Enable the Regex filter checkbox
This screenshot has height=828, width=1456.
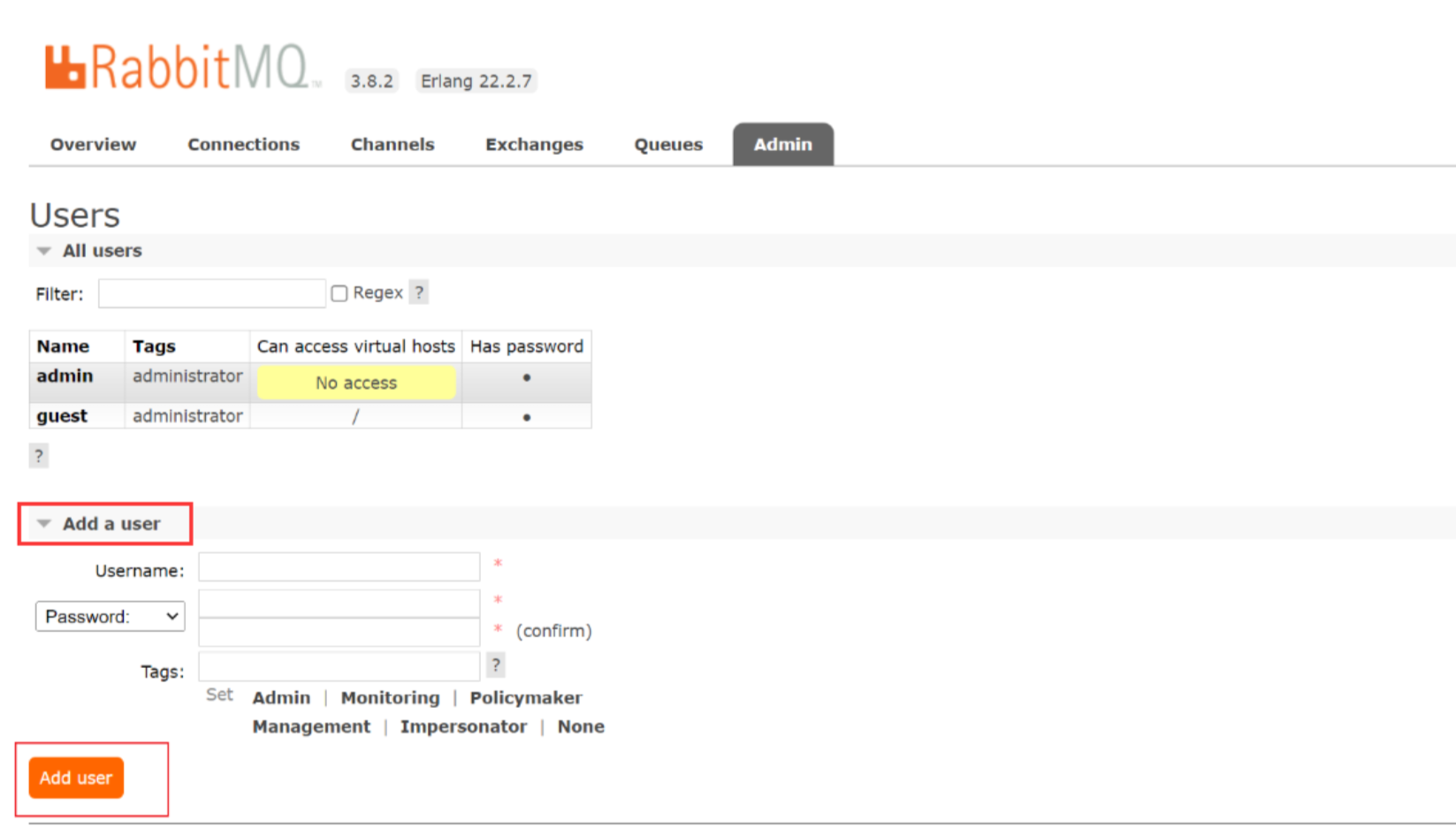click(x=339, y=293)
